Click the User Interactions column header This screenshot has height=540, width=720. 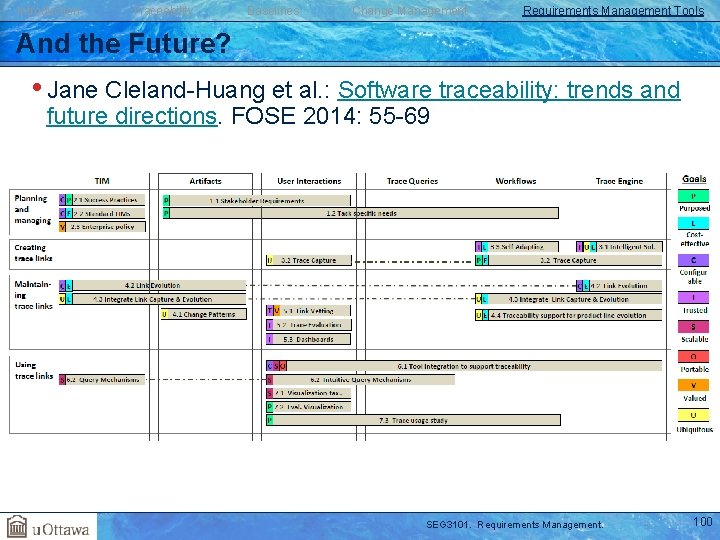309,181
